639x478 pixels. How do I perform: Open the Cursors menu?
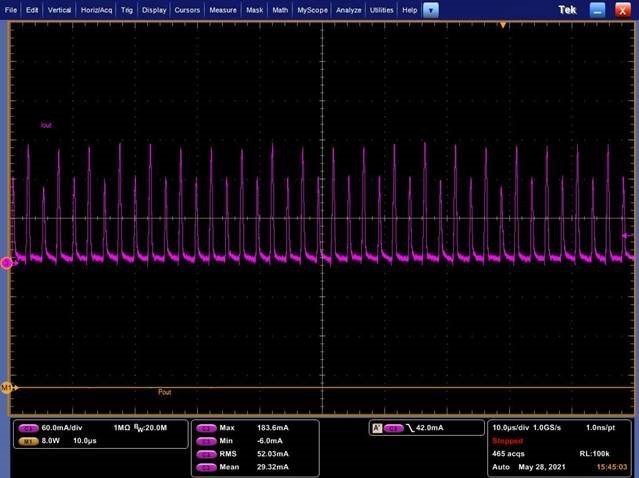pyautogui.click(x=187, y=10)
